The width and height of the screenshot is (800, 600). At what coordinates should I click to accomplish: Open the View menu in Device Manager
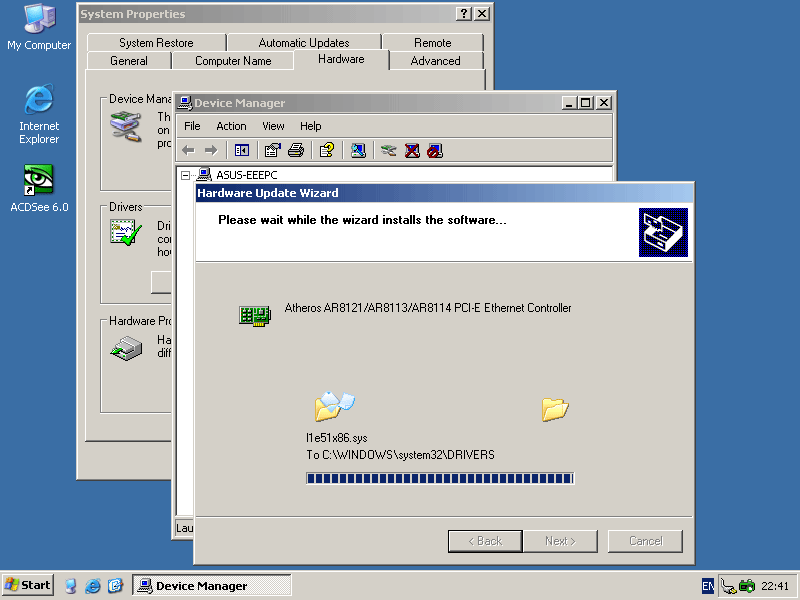click(273, 126)
